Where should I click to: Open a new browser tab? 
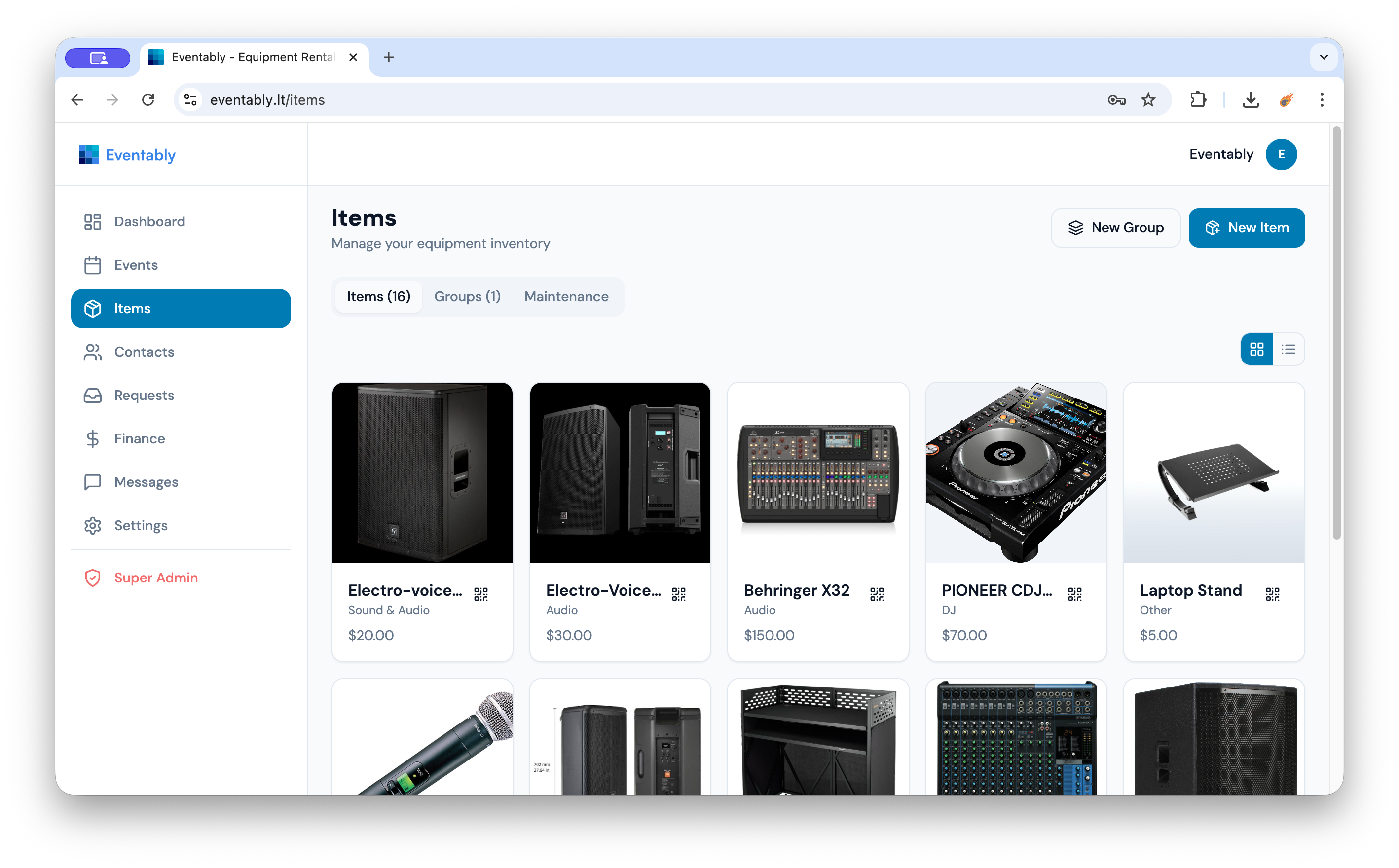pos(389,57)
